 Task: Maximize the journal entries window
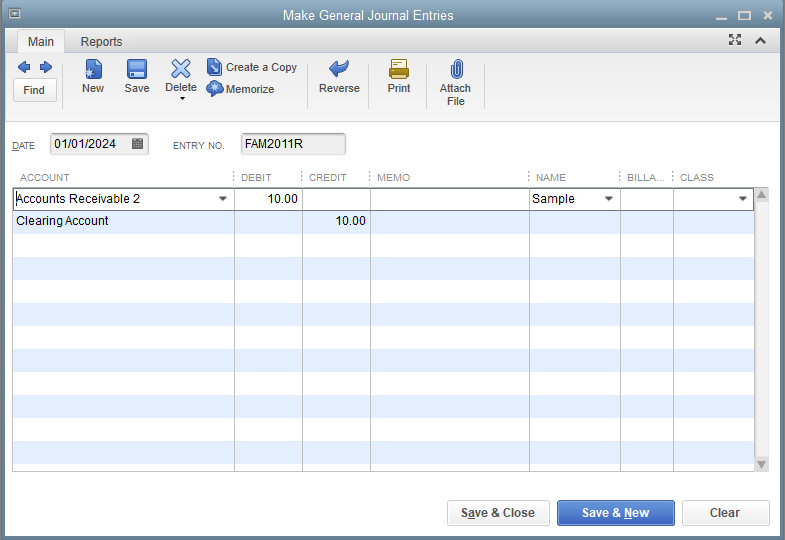pyautogui.click(x=744, y=16)
